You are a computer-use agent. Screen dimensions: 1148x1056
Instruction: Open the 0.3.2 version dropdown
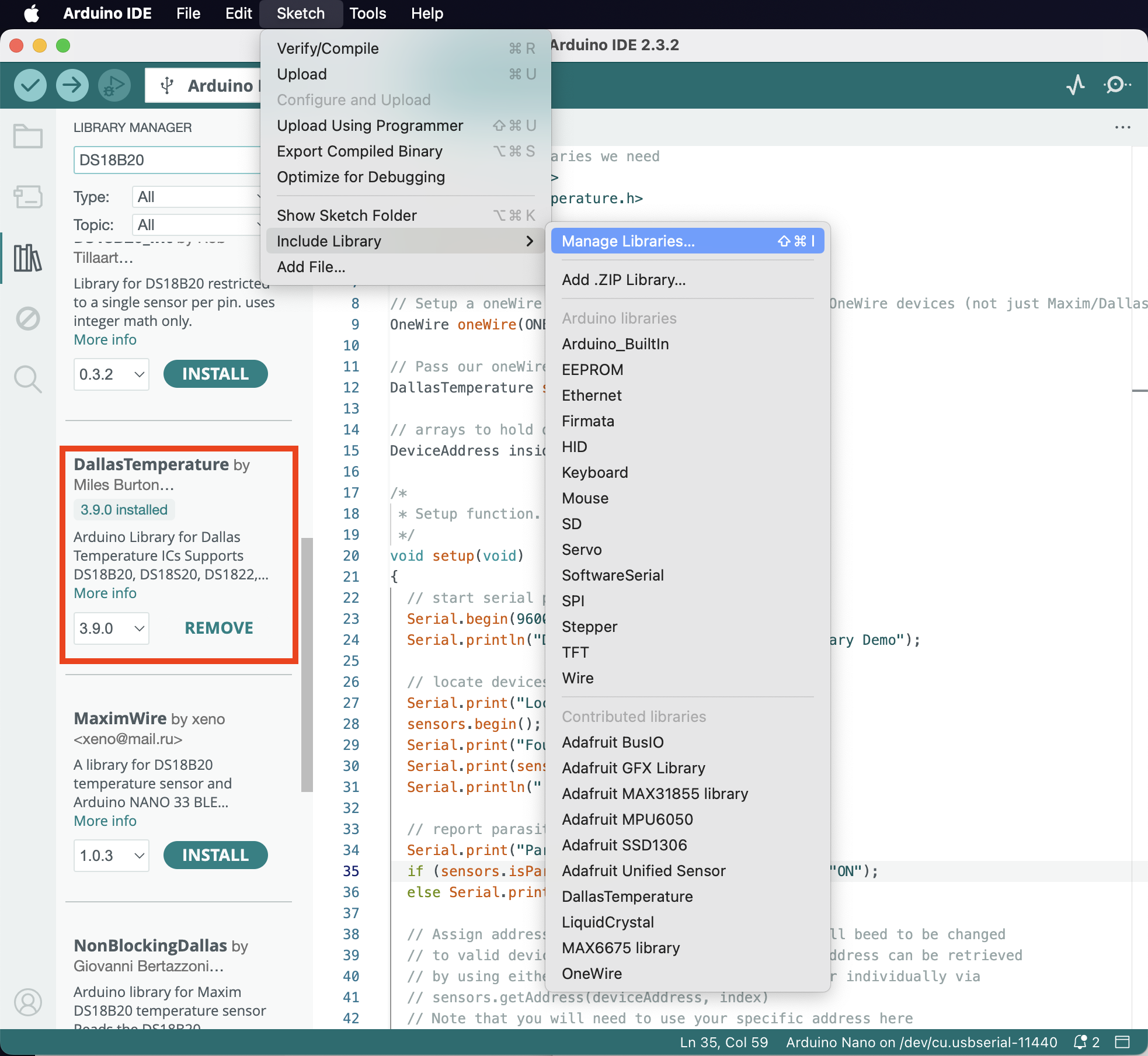(112, 374)
